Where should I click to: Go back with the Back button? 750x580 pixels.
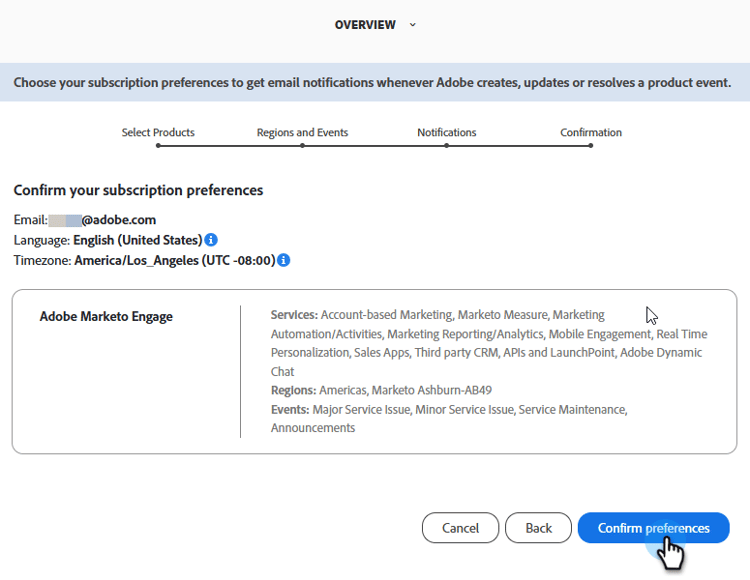coord(538,528)
